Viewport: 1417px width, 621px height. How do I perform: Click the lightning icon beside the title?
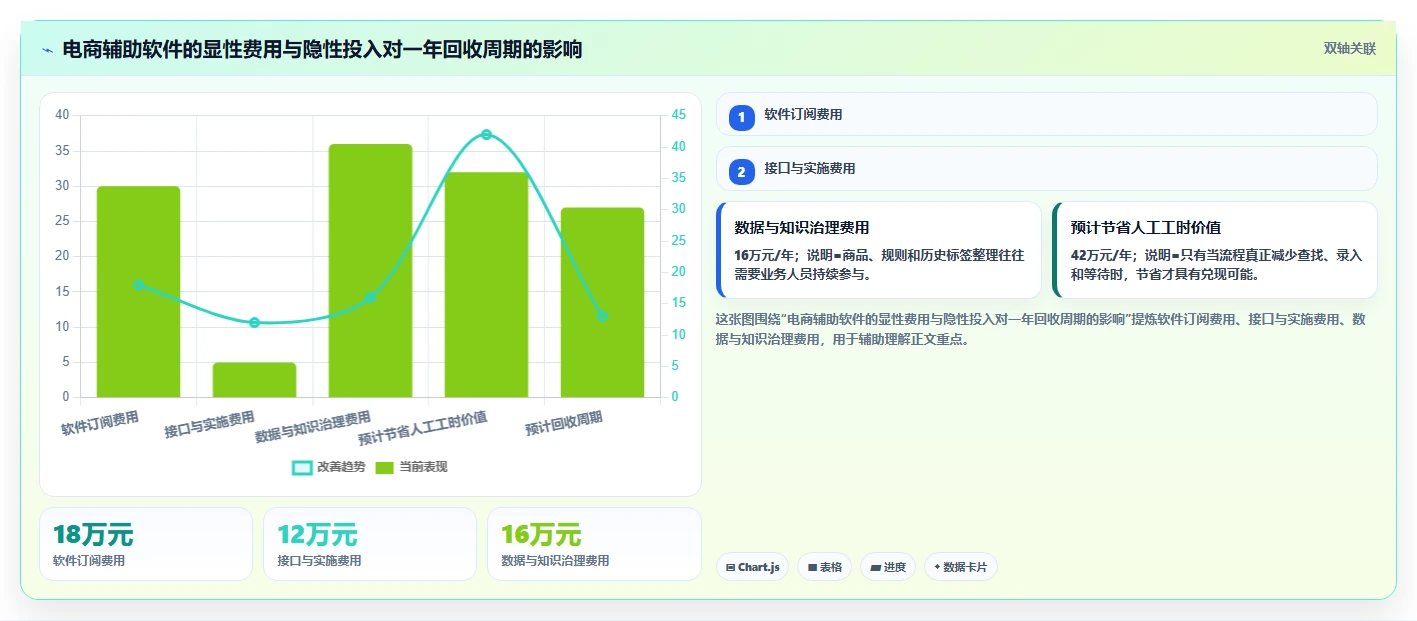[x=47, y=50]
